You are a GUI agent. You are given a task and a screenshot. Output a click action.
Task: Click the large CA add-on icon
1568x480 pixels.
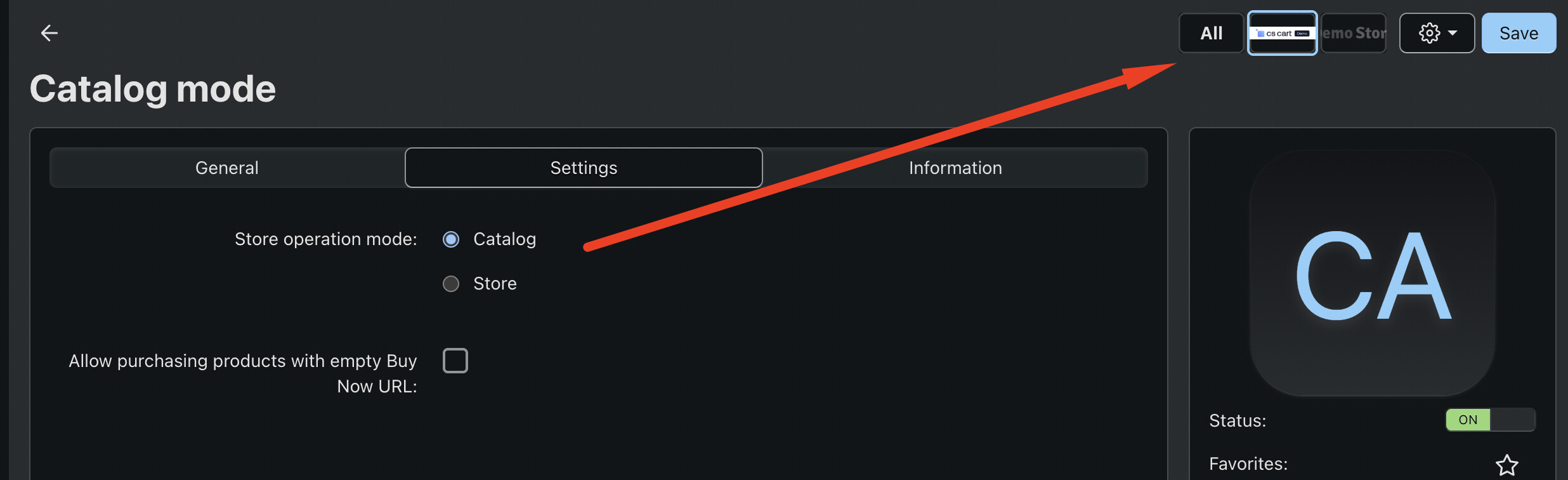(x=1372, y=274)
